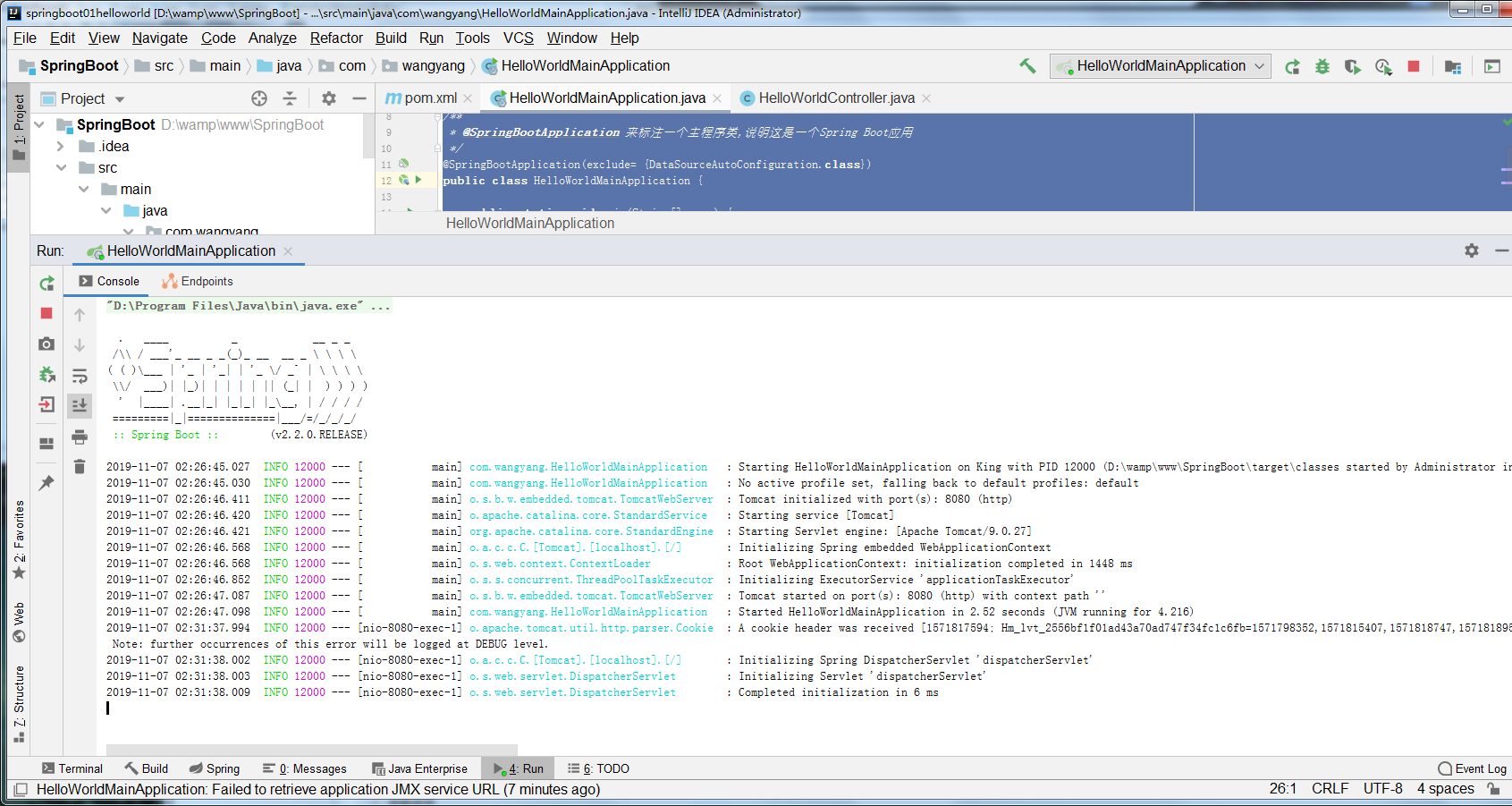Viewport: 1512px width, 806px height.
Task: Click the Build Project hammer icon
Action: 1028,65
